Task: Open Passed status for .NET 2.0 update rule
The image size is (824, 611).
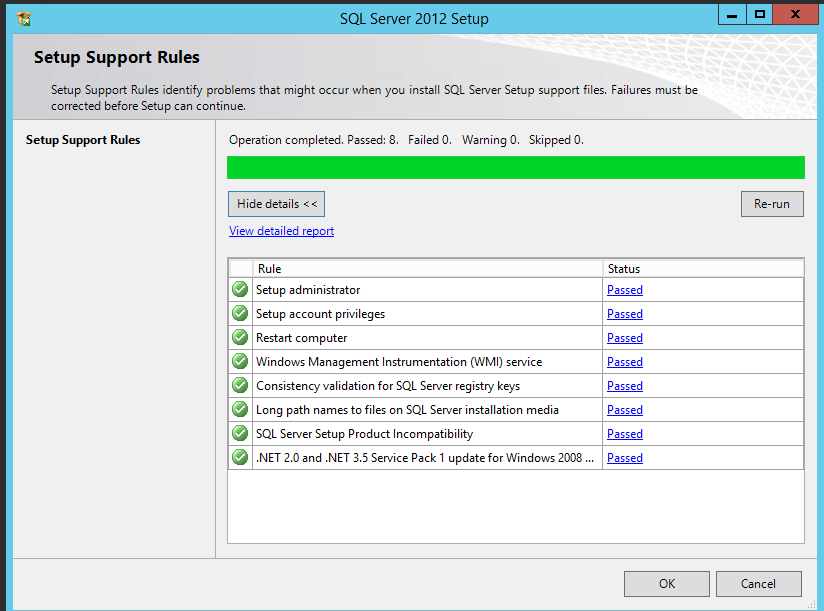Action: tap(625, 458)
